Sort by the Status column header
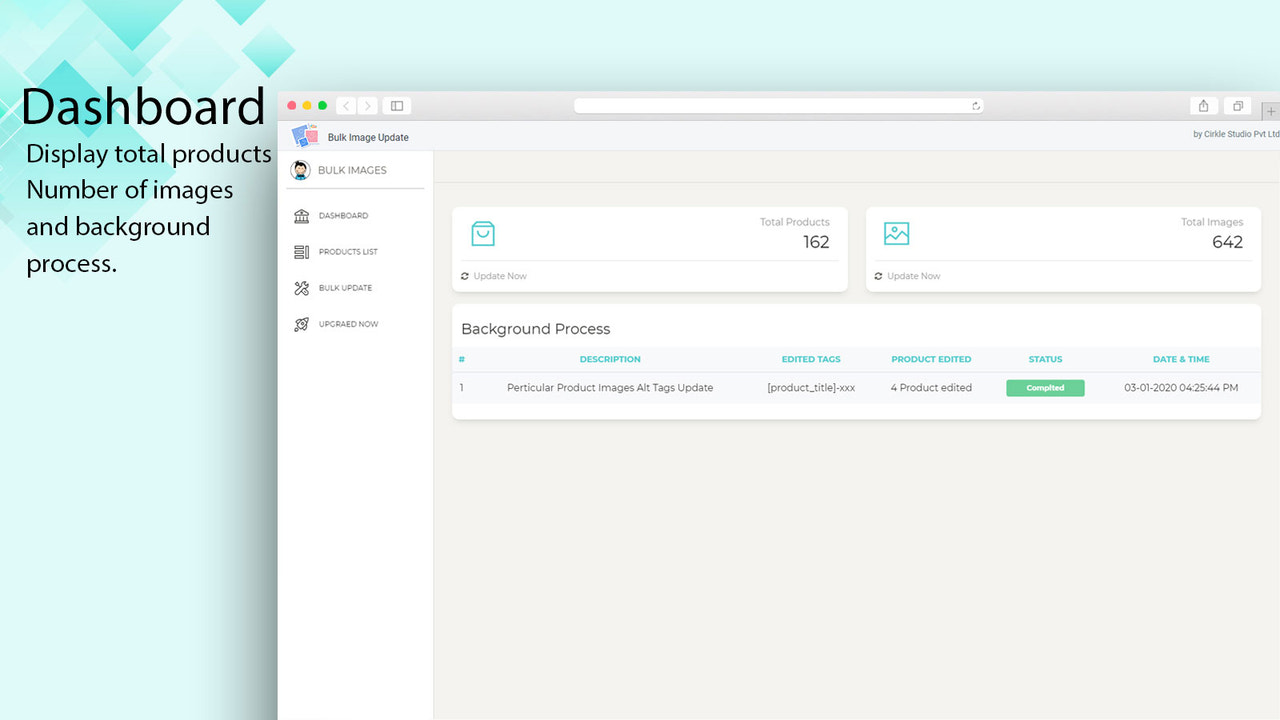 [1045, 359]
